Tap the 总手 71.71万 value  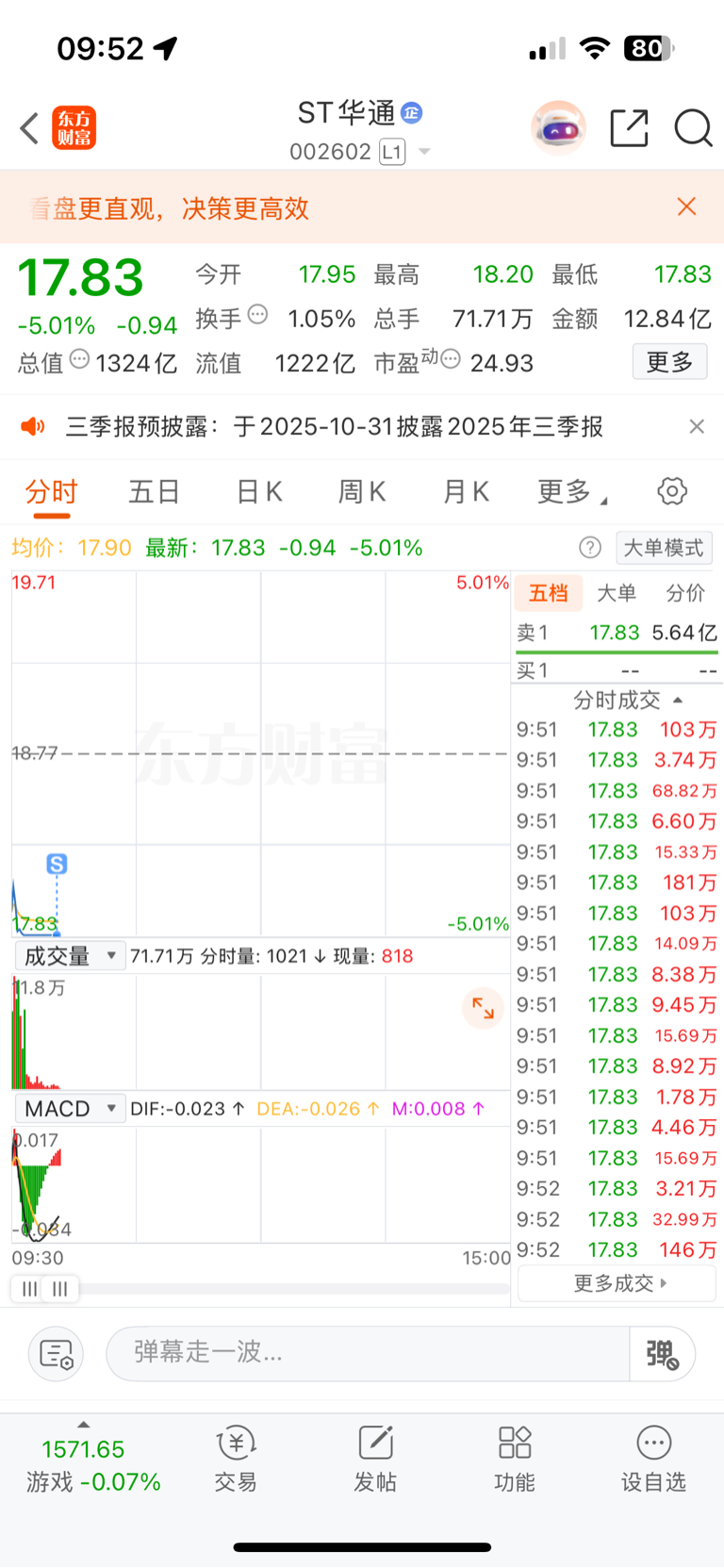[x=493, y=319]
